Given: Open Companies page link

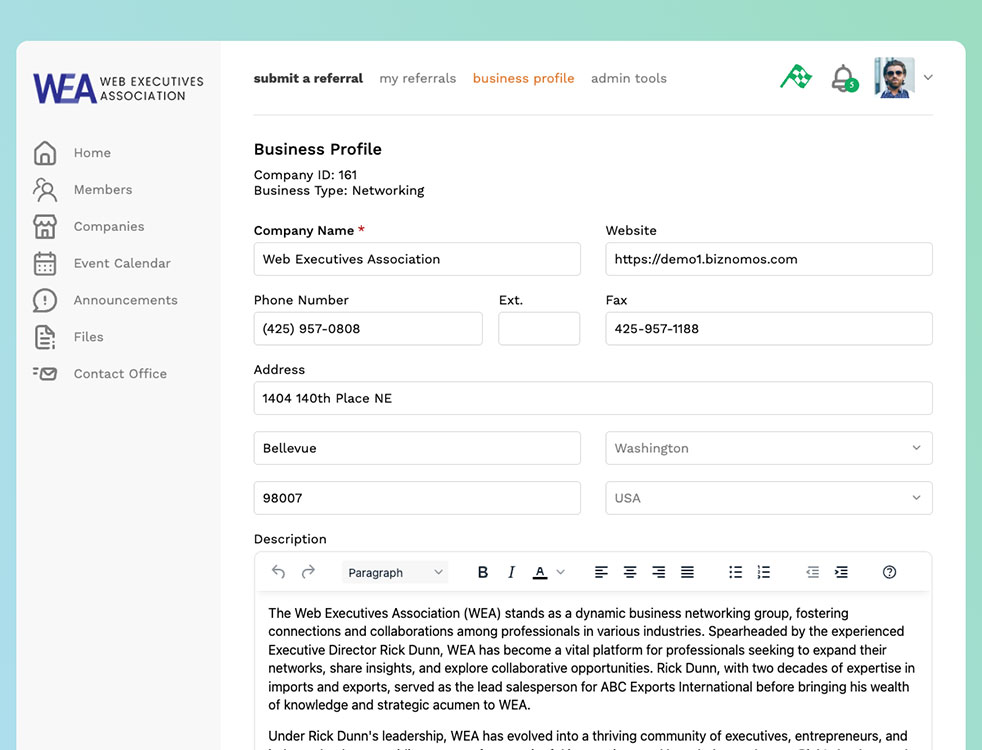Looking at the screenshot, I should click(x=109, y=227).
